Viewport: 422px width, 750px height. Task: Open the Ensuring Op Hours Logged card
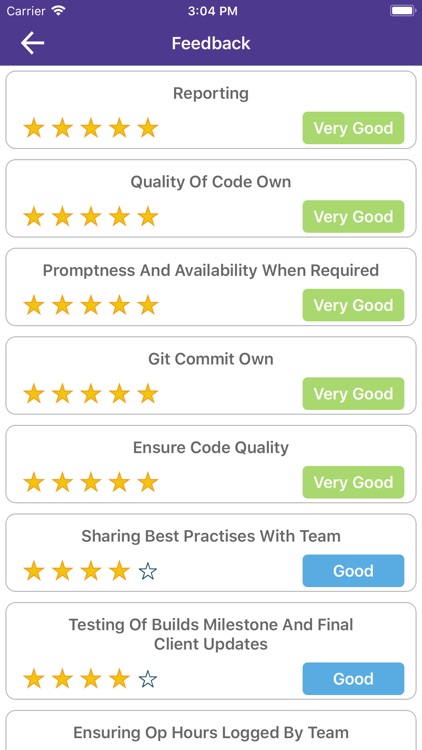click(x=211, y=730)
